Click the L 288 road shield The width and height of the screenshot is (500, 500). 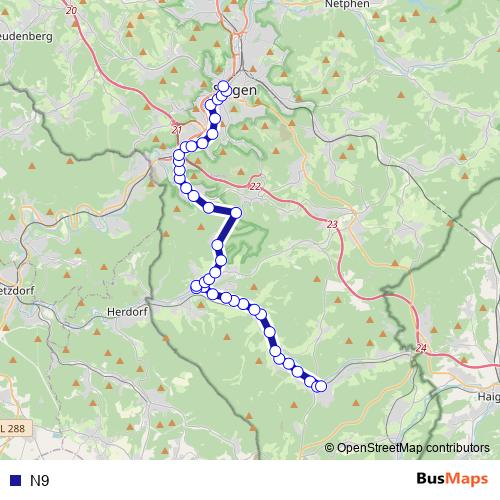point(15,428)
